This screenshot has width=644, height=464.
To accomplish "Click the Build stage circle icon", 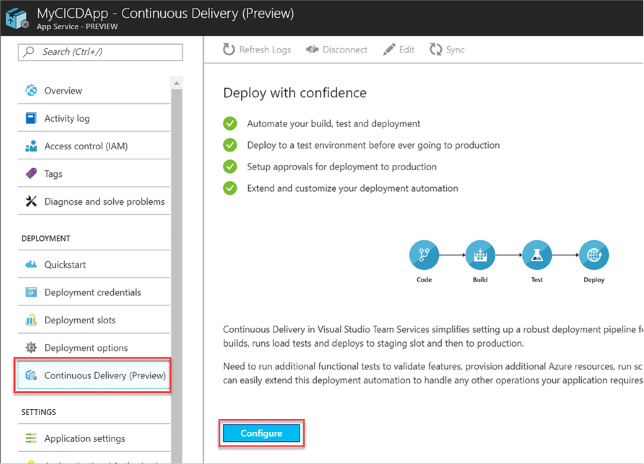I will click(x=480, y=255).
